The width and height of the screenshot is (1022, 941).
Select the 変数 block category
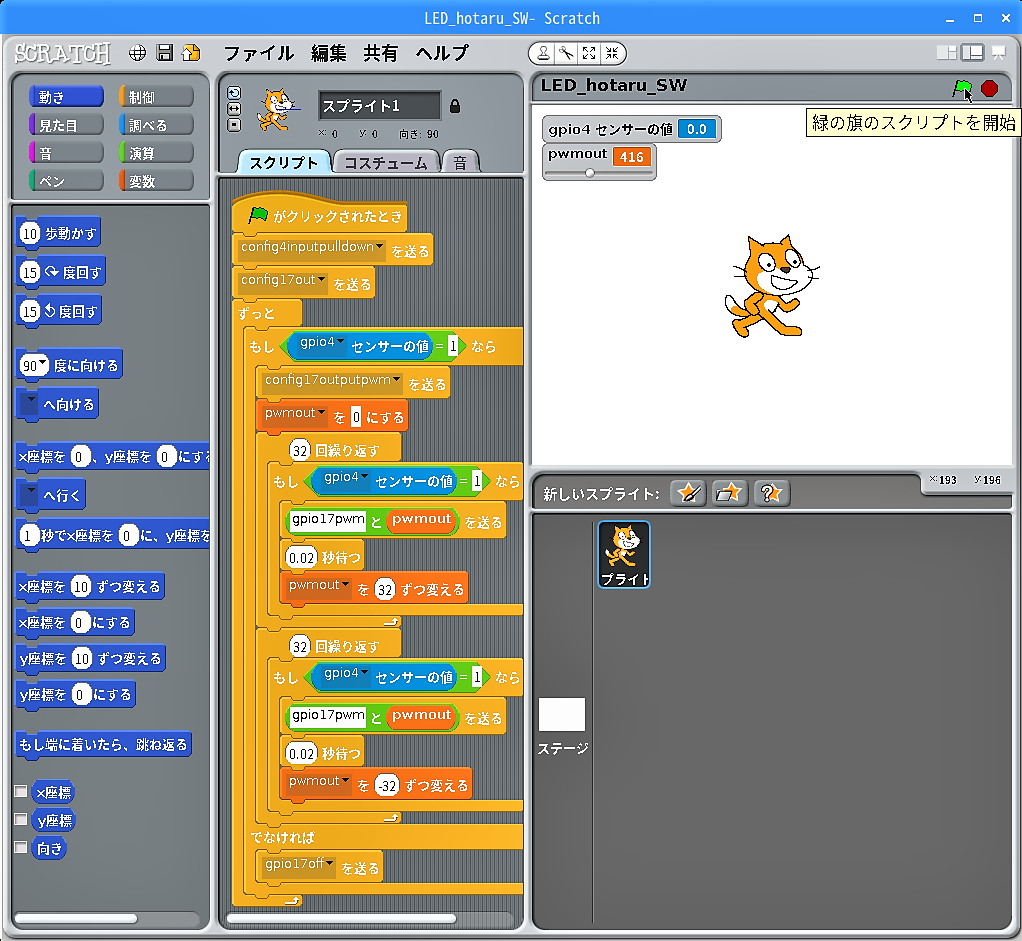pyautogui.click(x=156, y=181)
